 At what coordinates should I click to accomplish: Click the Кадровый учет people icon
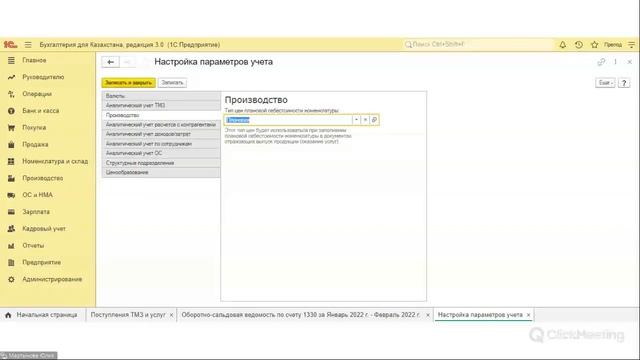[11, 229]
